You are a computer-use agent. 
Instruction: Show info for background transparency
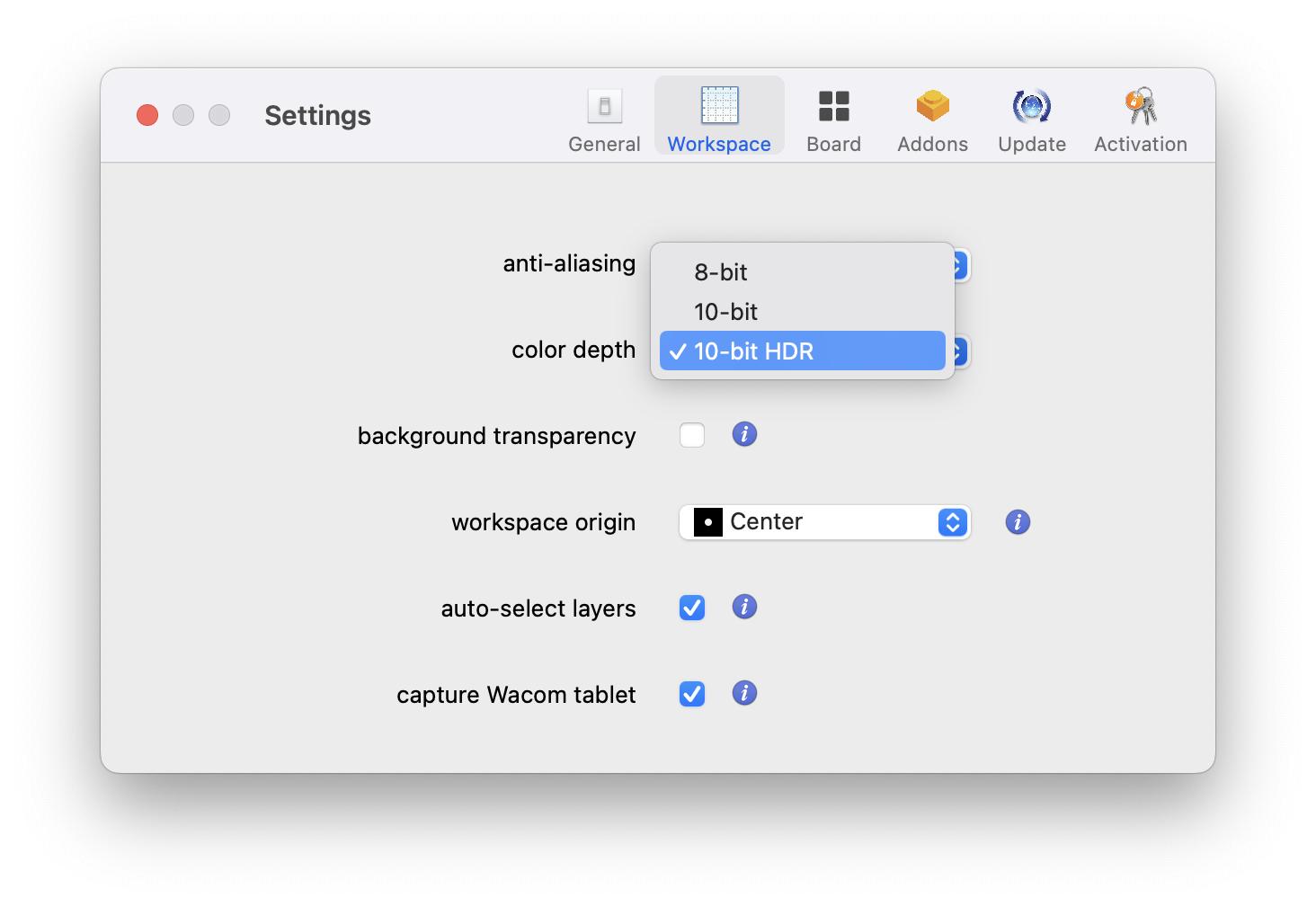[x=744, y=434]
